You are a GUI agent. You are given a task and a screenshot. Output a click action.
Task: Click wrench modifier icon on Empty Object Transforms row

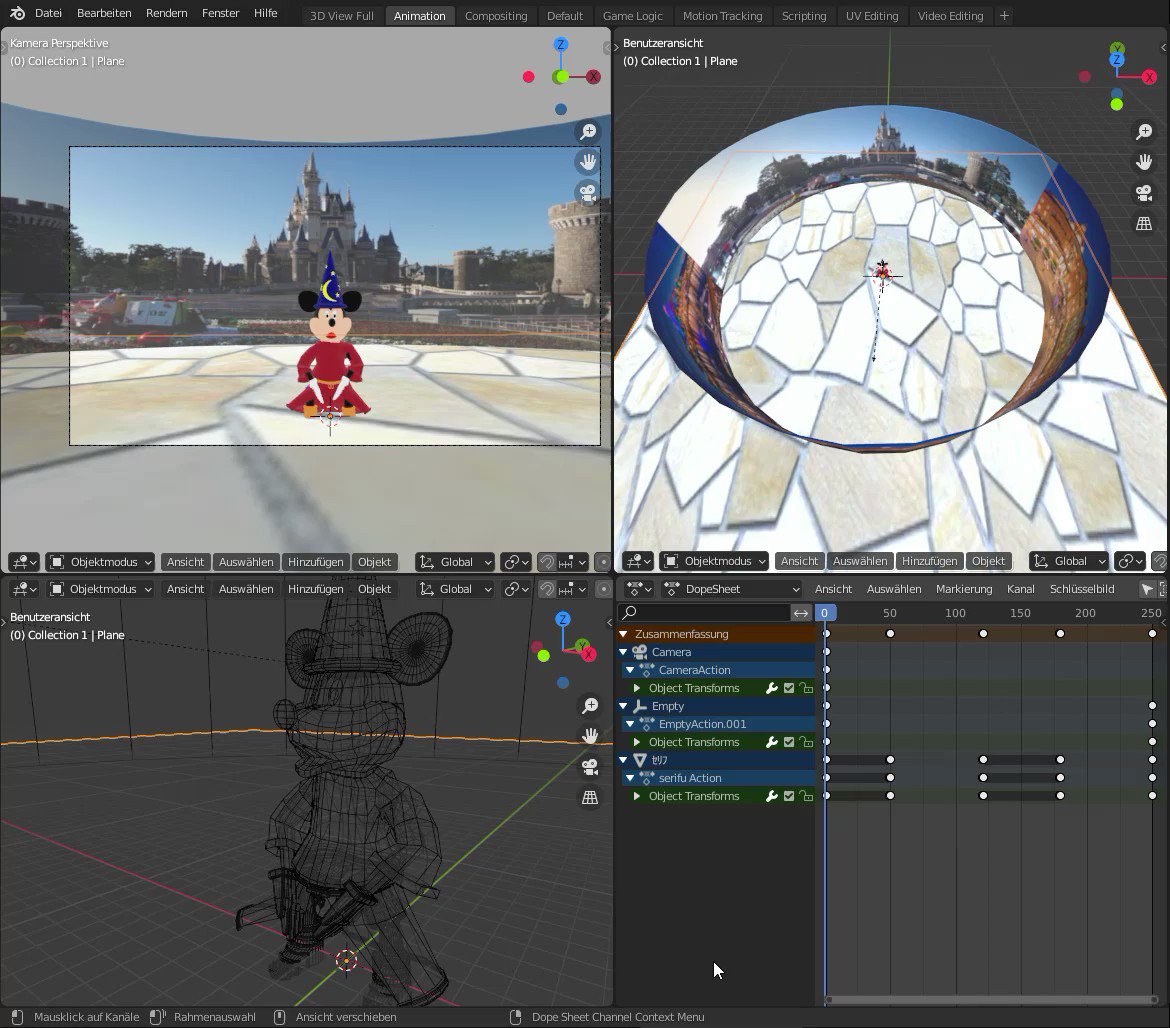coord(772,742)
